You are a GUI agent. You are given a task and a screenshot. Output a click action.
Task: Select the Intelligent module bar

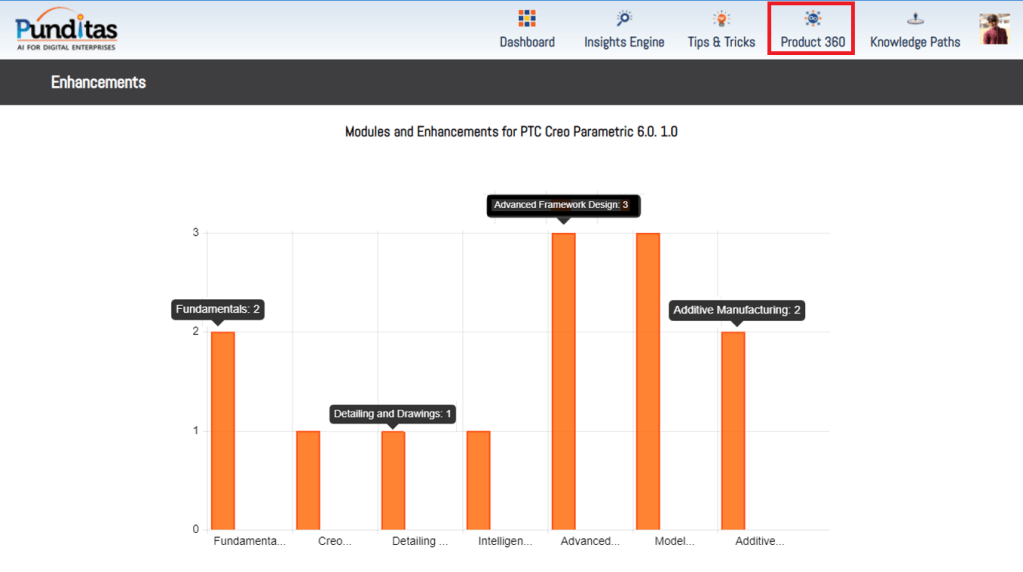pos(478,480)
